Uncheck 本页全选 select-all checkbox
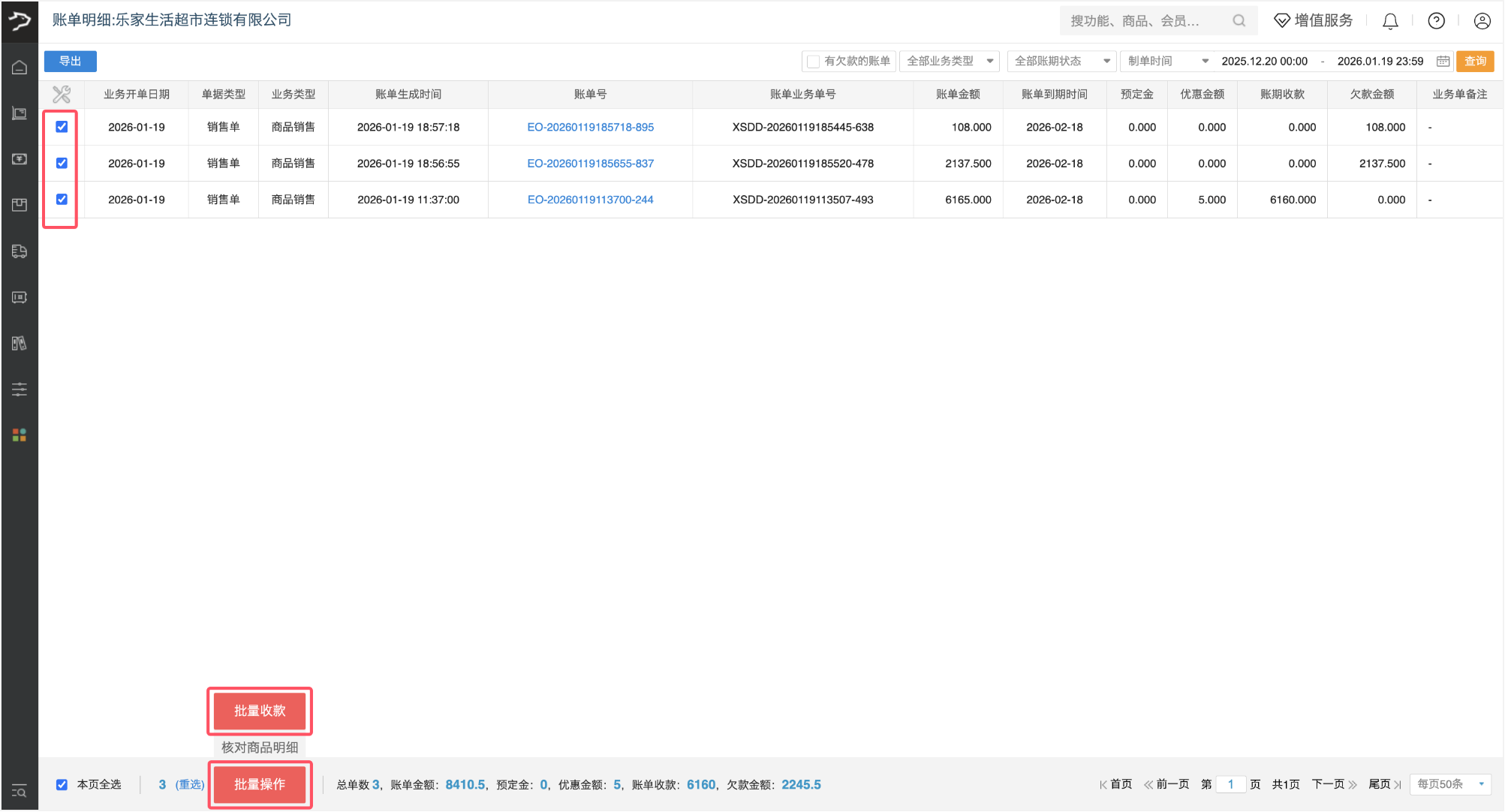 click(62, 784)
